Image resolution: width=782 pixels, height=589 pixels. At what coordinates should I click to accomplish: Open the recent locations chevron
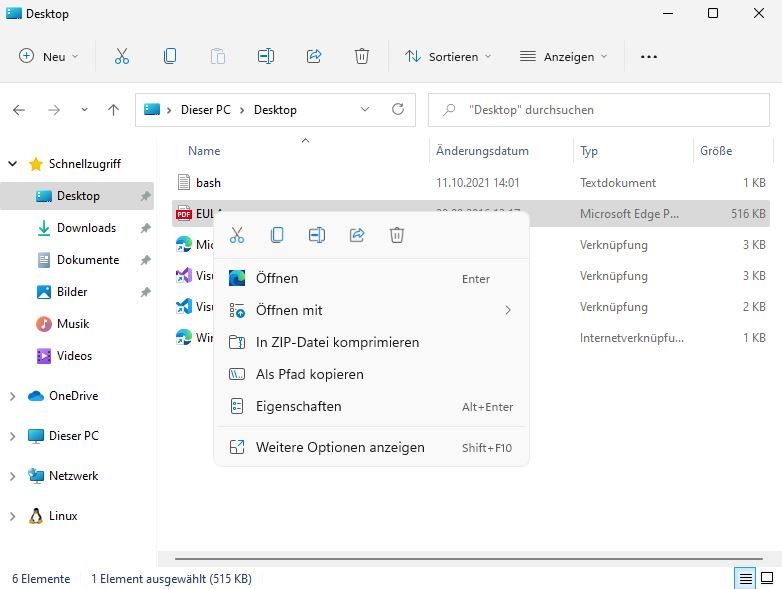pos(84,110)
